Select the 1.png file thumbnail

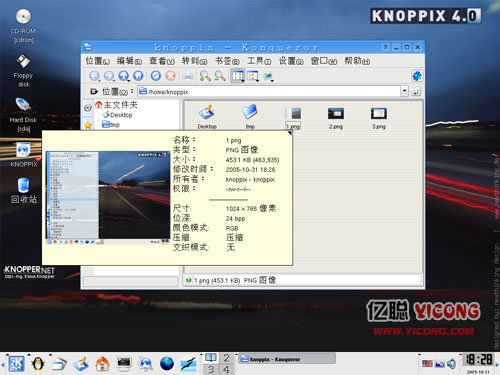point(293,118)
